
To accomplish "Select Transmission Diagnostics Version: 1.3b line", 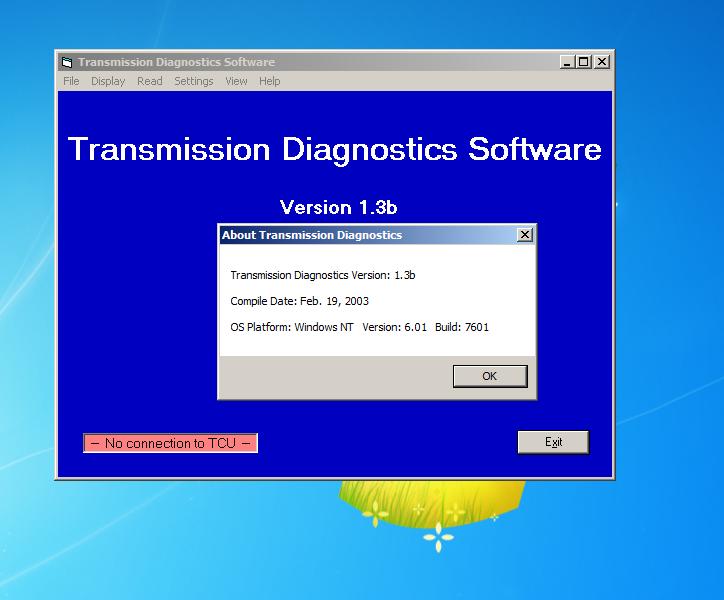I will (x=323, y=275).
